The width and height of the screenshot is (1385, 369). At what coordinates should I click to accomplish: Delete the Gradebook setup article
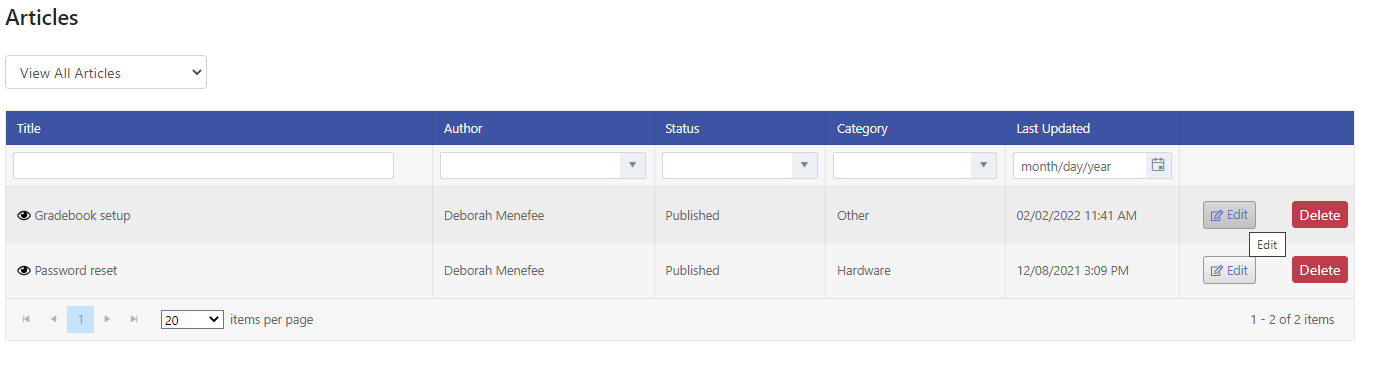point(1319,215)
